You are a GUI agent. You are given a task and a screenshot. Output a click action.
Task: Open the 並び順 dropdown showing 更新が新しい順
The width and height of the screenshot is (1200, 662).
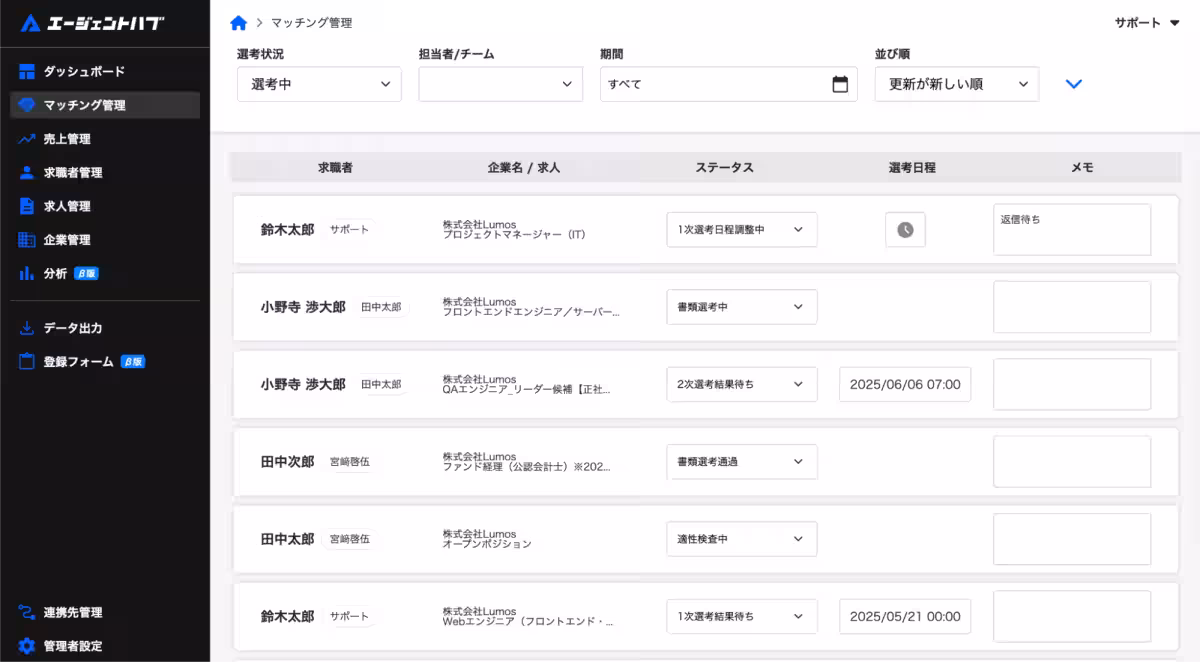956,85
